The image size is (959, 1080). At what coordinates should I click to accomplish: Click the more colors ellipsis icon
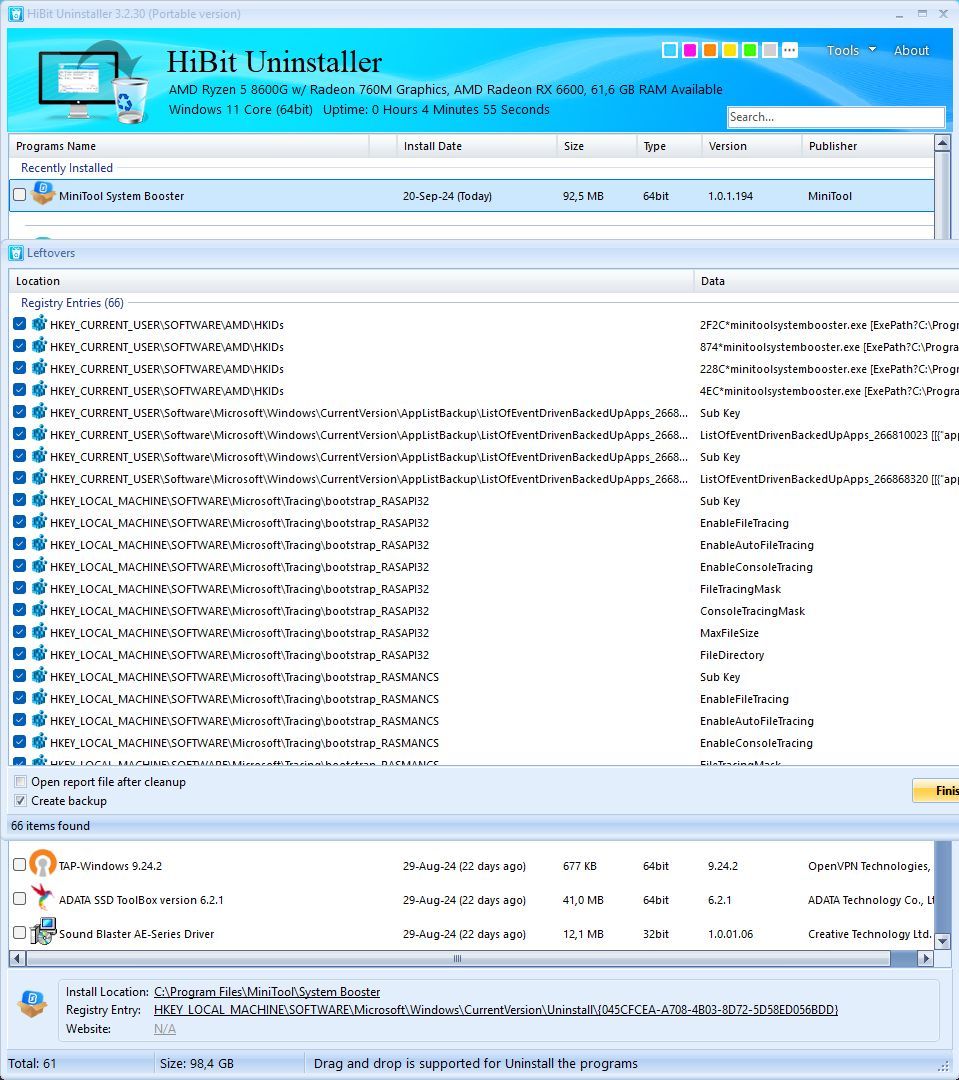coord(790,50)
